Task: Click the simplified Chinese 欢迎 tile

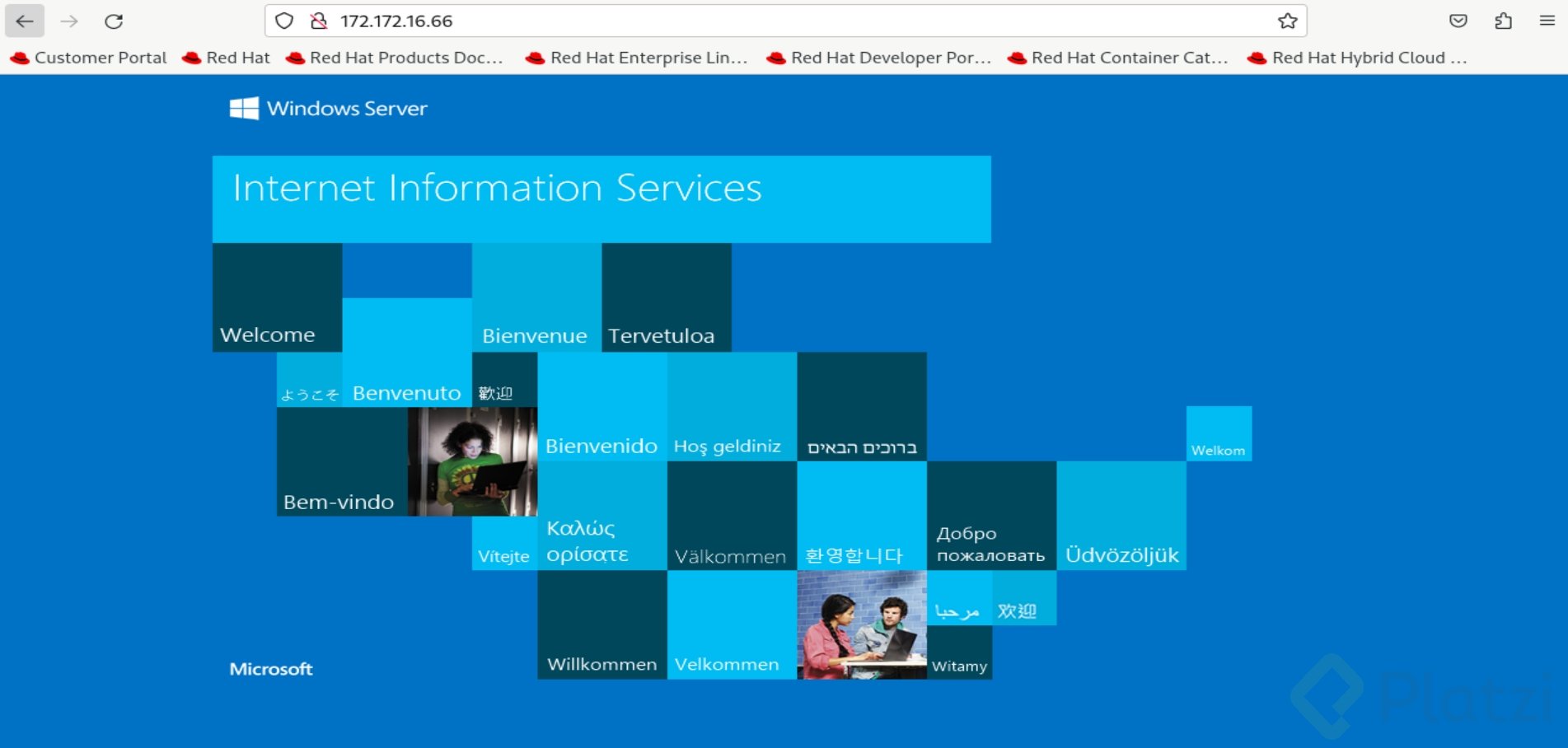Action: coord(1024,598)
